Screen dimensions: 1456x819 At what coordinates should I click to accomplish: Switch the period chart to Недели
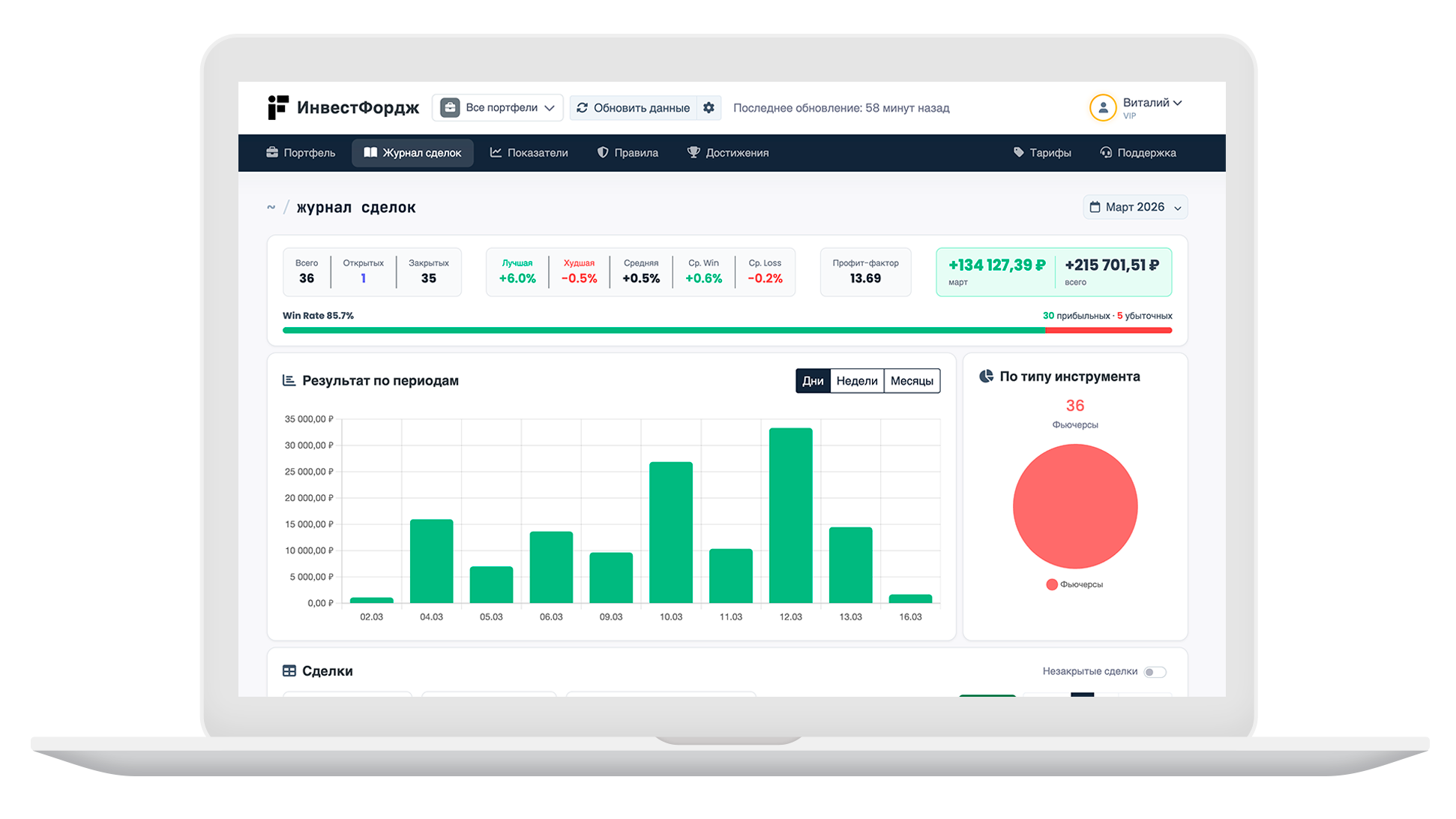tap(857, 381)
